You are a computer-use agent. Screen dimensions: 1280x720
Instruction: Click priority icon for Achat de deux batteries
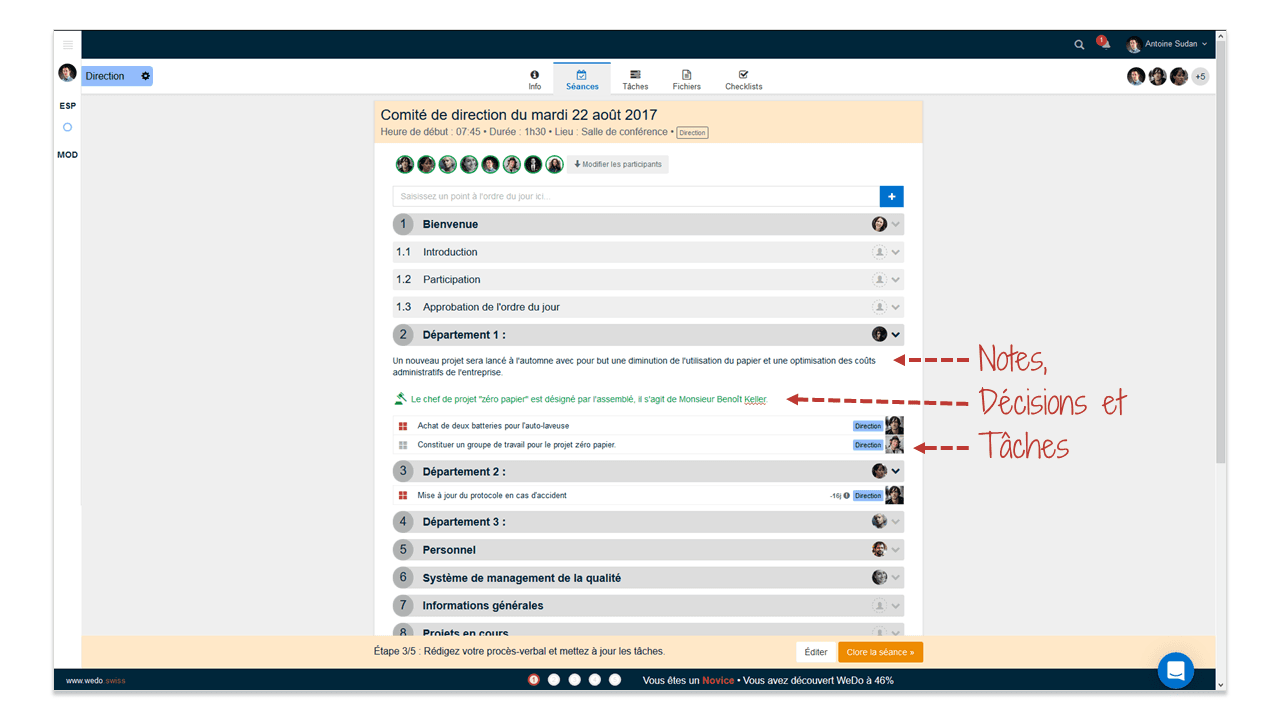point(403,426)
